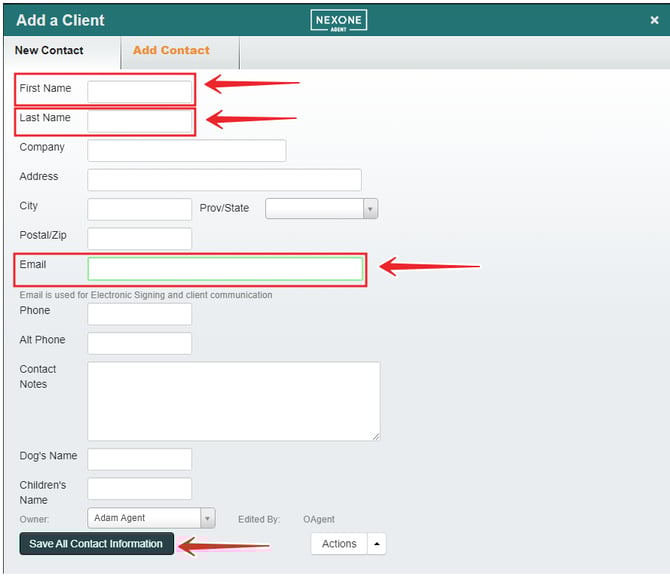Click the Postal/Zip field
Image resolution: width=670 pixels, height=576 pixels.
(139, 238)
